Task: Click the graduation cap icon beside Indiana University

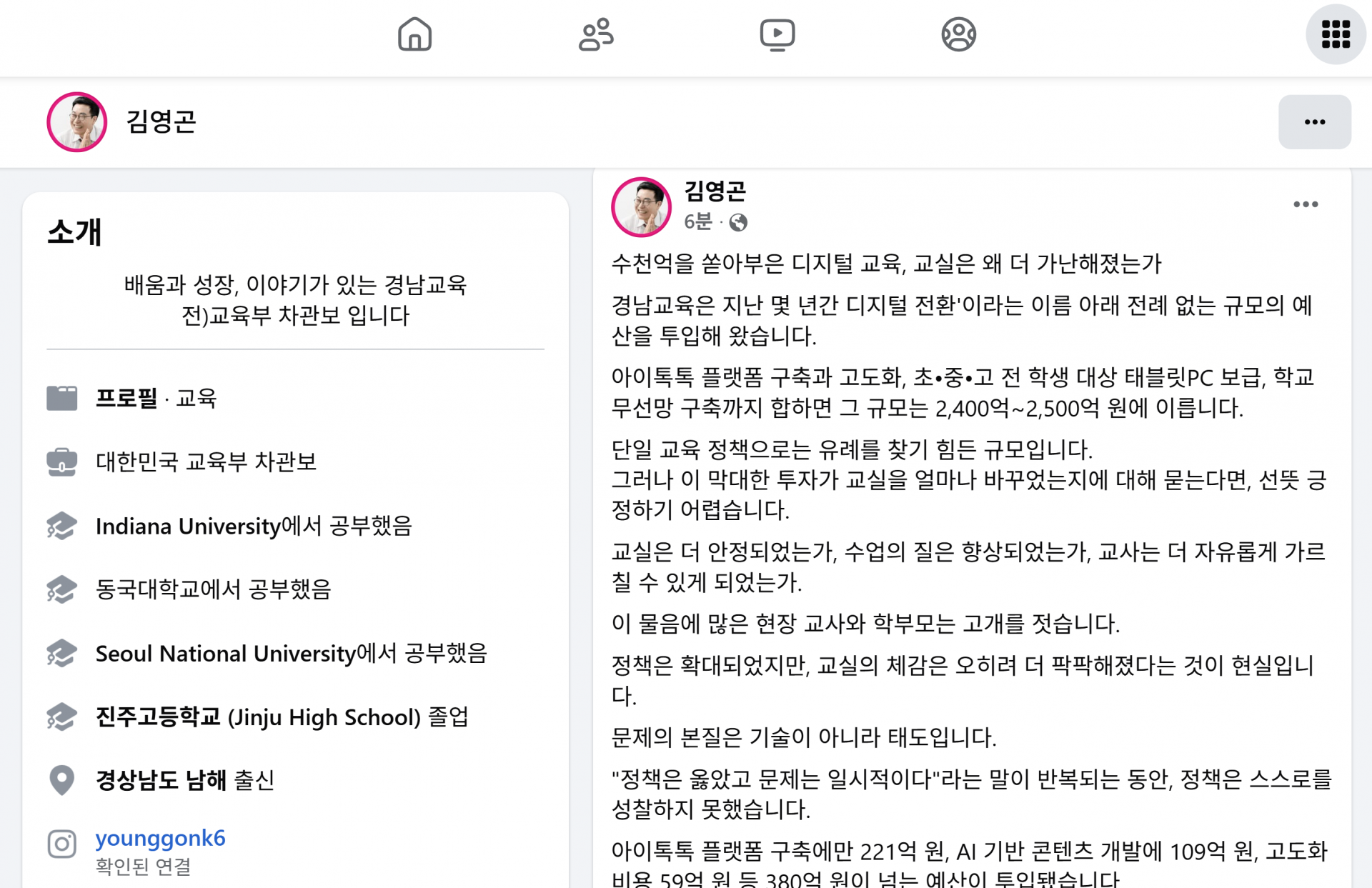Action: tap(62, 526)
